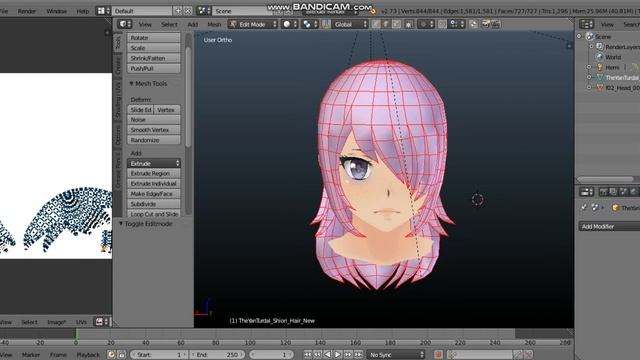
Task: Add a new screen layout with plus icon
Action: click(178, 11)
